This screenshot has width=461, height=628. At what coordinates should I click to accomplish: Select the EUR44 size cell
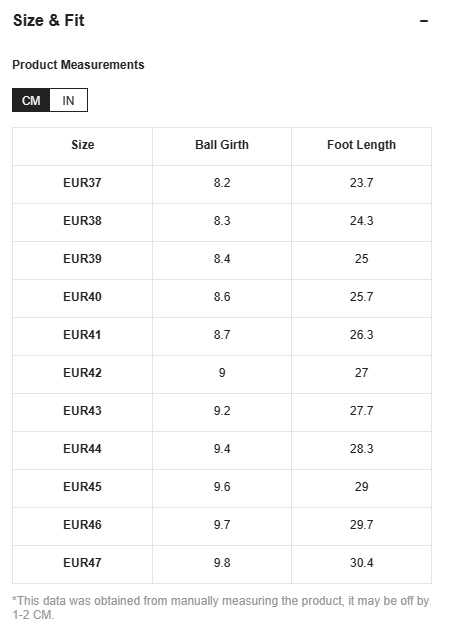click(x=83, y=451)
